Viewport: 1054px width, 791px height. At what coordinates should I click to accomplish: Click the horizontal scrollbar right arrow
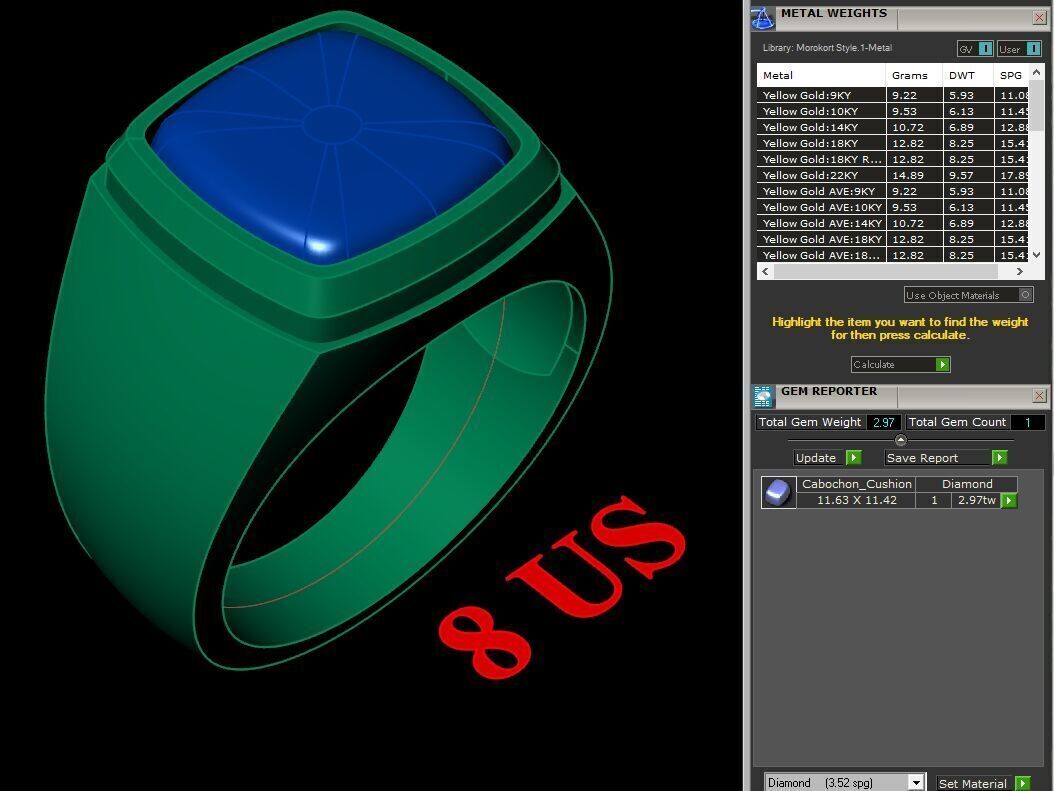pos(1019,272)
